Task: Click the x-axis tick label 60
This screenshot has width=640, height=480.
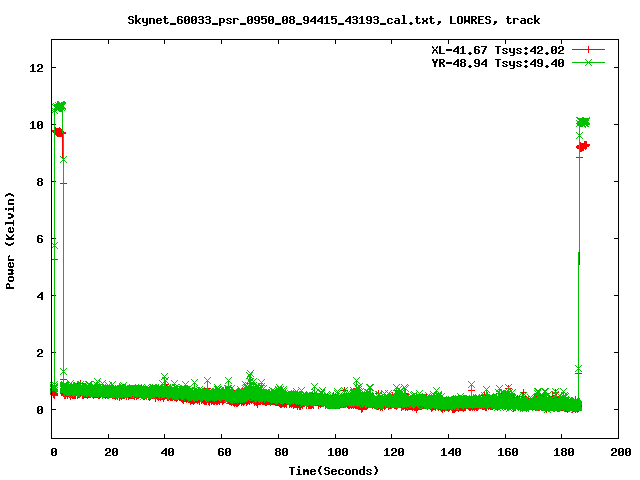Action: (224, 452)
